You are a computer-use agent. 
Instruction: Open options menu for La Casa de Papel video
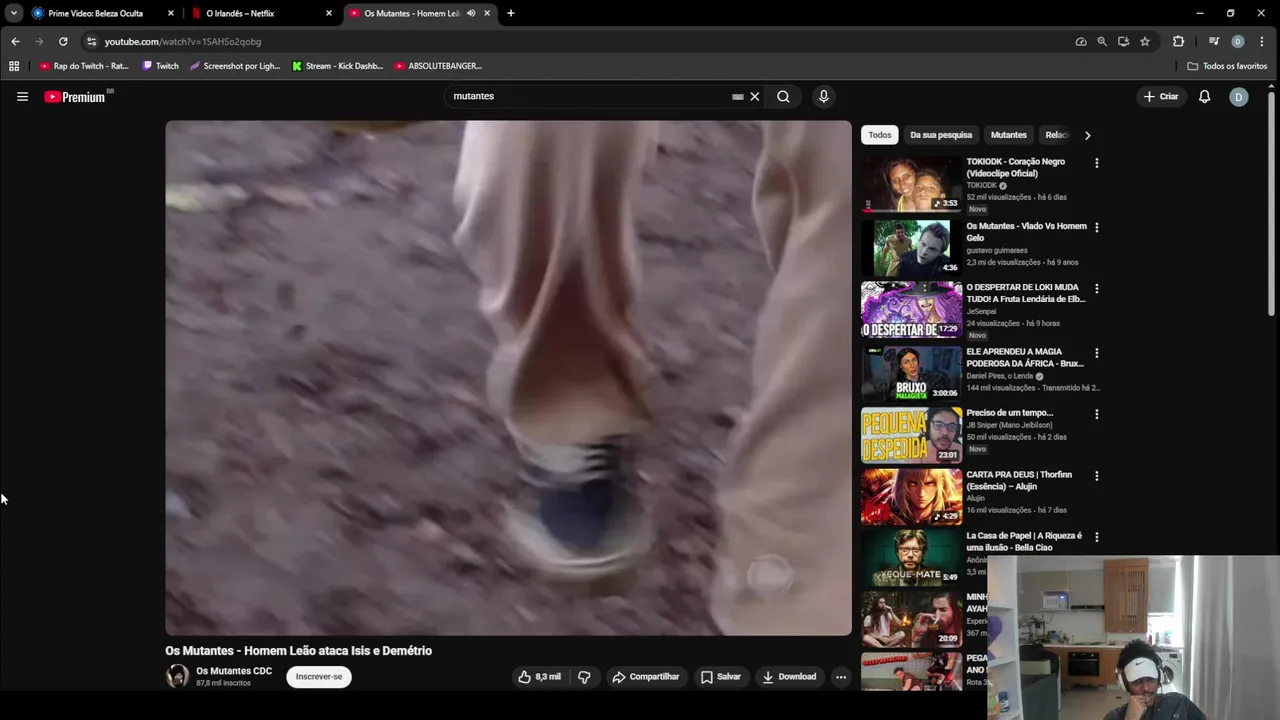1096,538
